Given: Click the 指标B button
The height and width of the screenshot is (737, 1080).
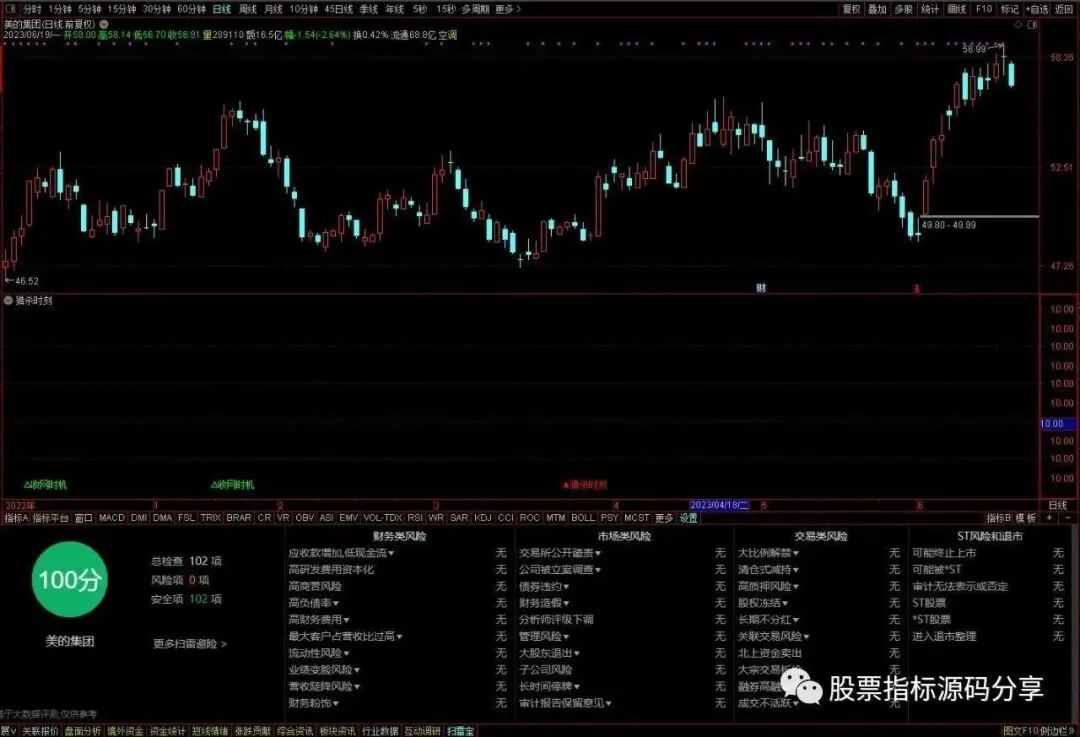Looking at the screenshot, I should point(999,517).
